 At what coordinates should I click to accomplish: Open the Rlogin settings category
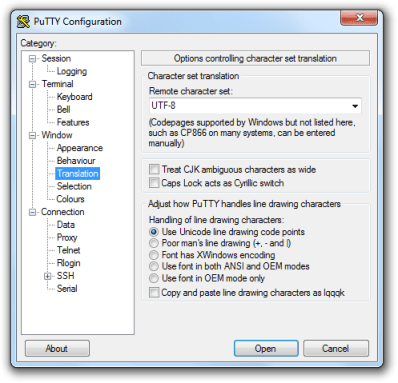[68, 263]
